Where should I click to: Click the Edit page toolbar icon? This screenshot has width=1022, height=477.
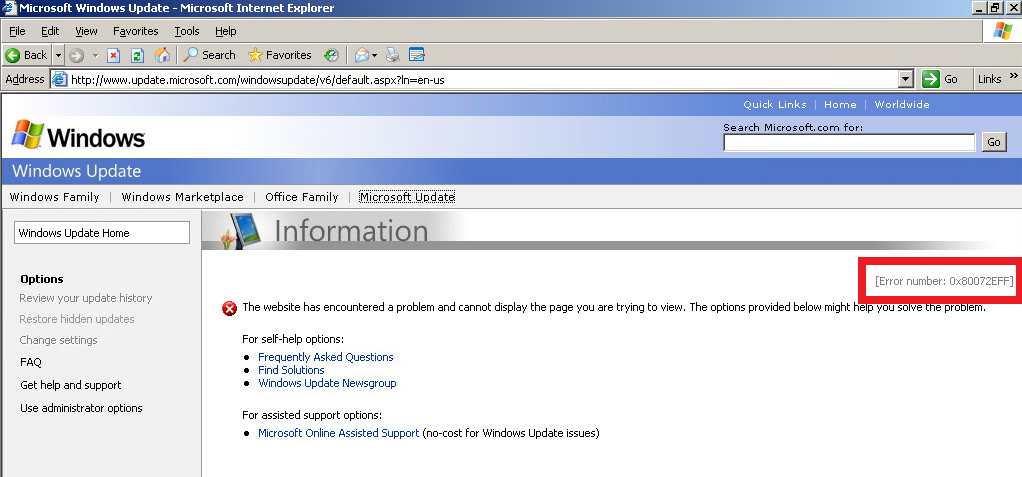[416, 55]
